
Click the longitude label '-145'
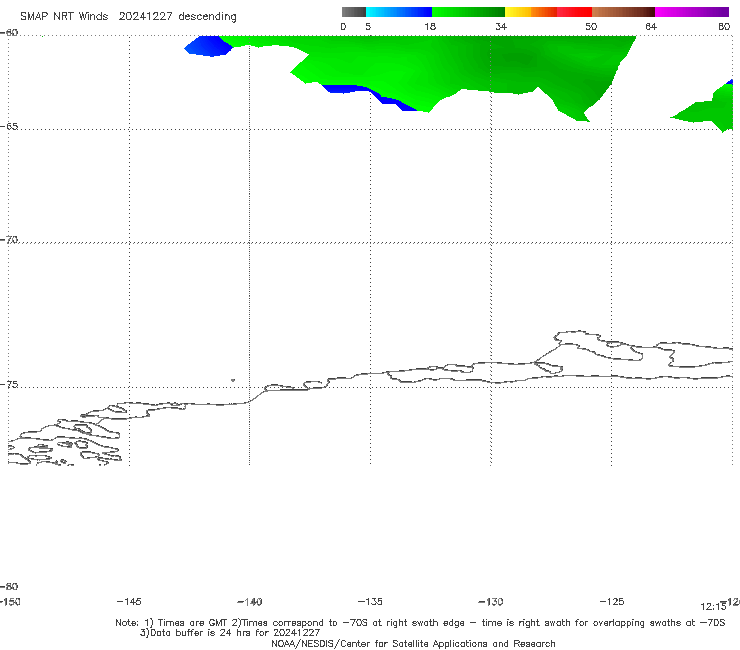[129, 601]
